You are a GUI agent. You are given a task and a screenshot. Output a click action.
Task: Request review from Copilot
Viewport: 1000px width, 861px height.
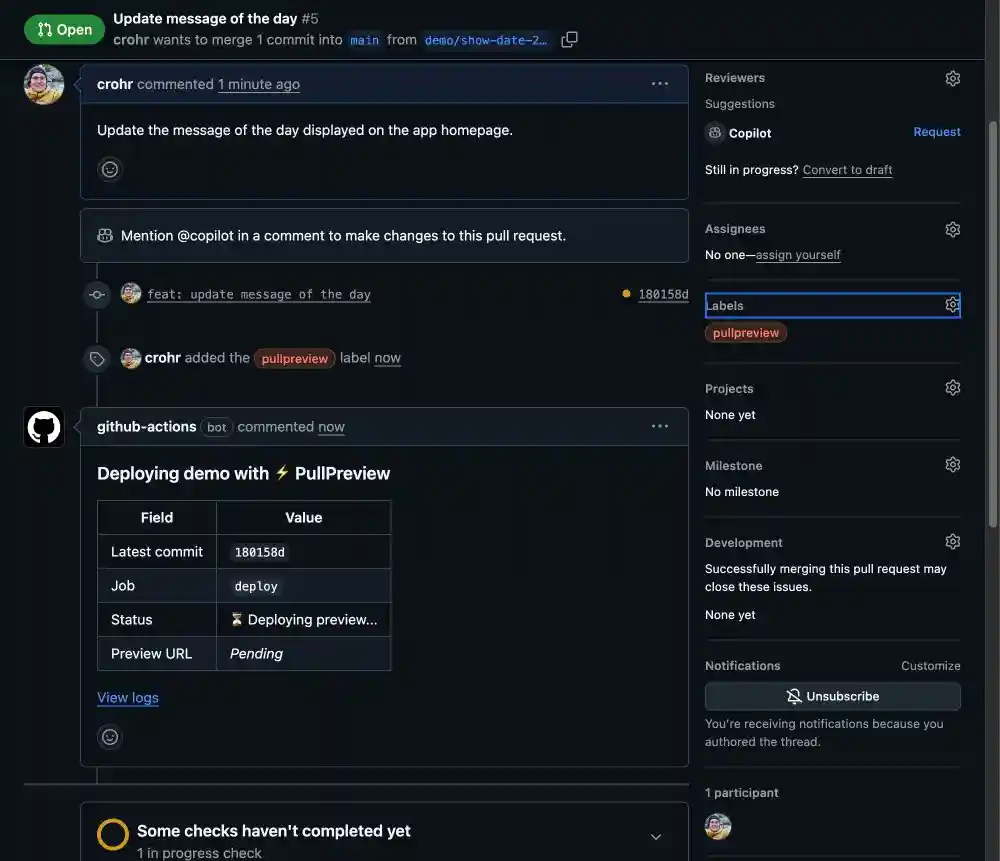point(936,132)
